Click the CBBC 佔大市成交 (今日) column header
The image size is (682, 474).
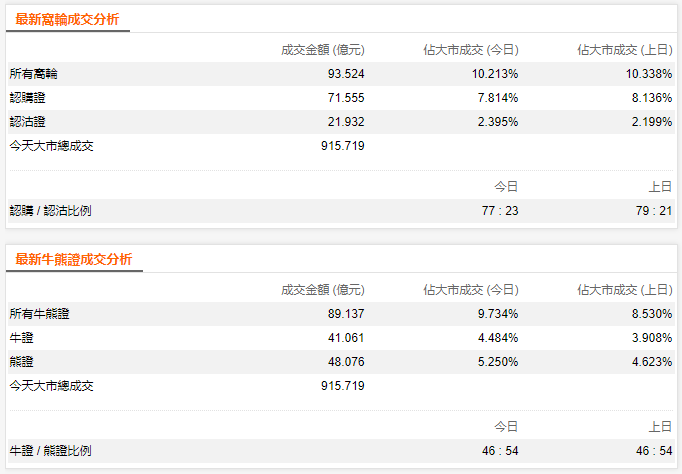(x=471, y=289)
